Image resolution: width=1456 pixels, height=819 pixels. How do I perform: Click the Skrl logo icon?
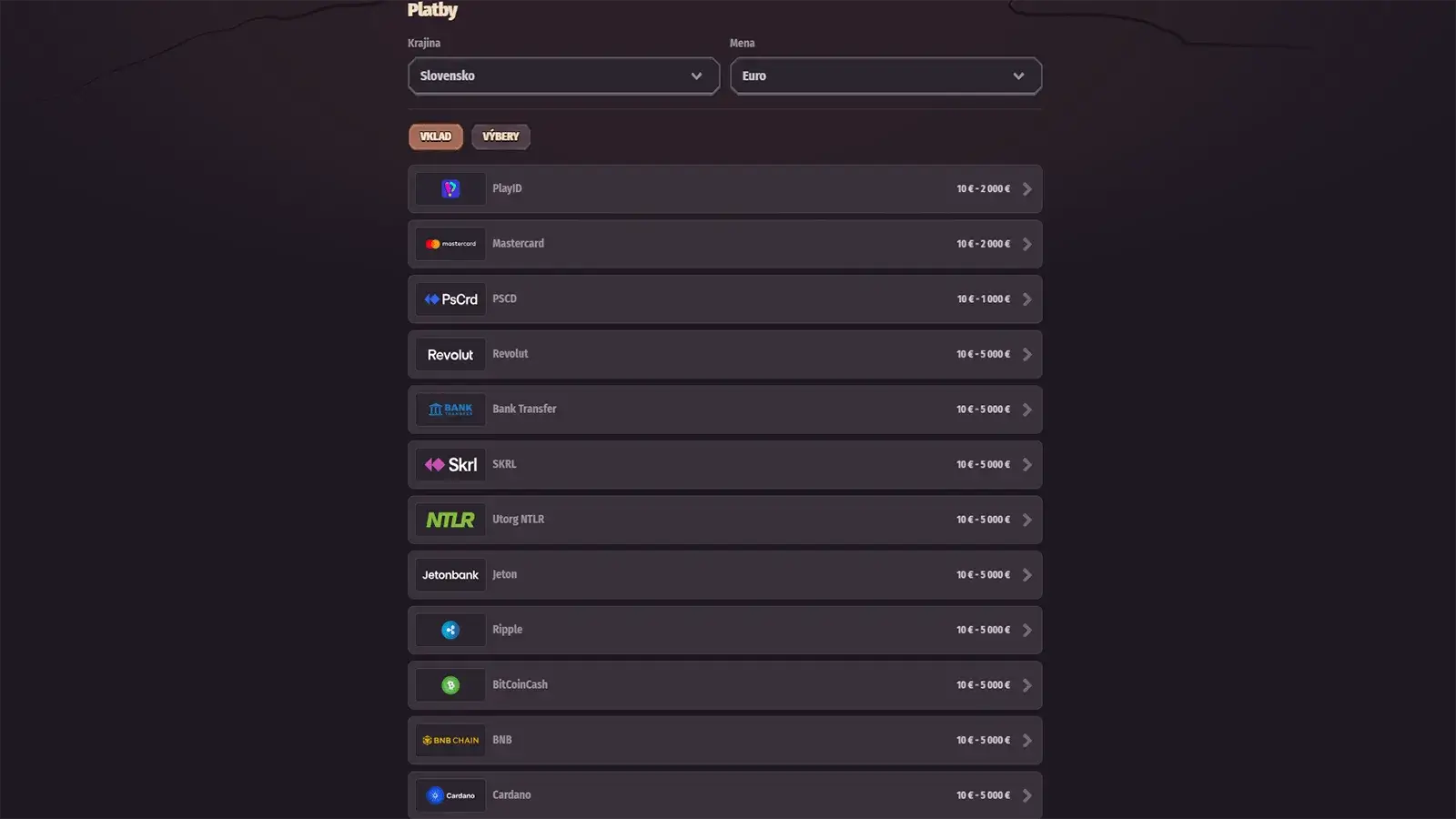450,465
